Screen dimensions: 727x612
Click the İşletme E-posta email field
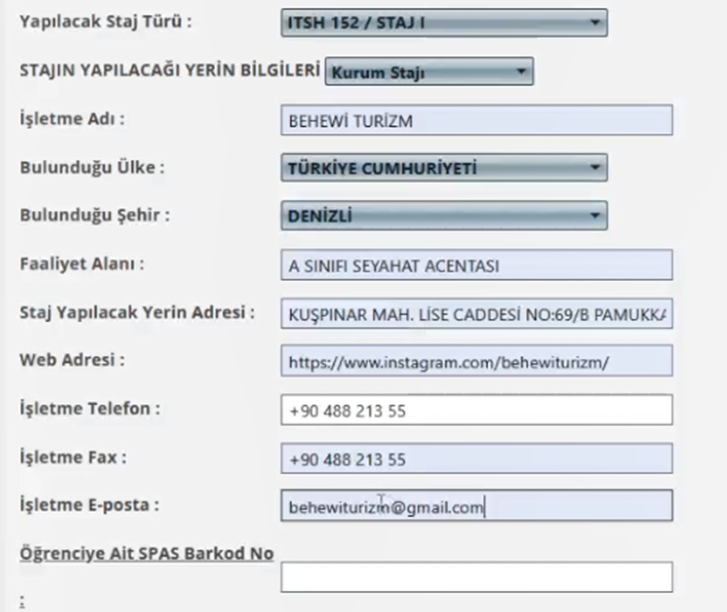[476, 507]
